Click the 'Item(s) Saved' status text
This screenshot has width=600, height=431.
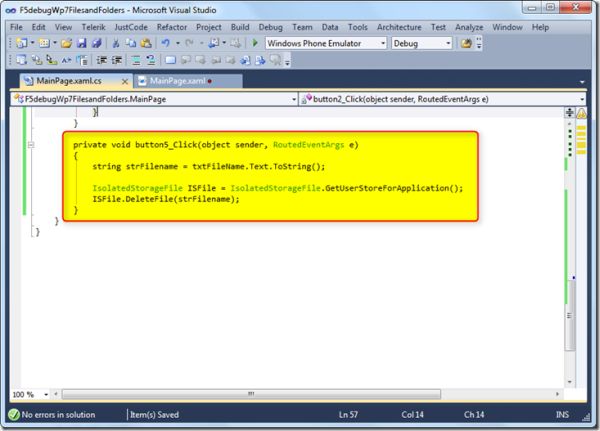154,415
